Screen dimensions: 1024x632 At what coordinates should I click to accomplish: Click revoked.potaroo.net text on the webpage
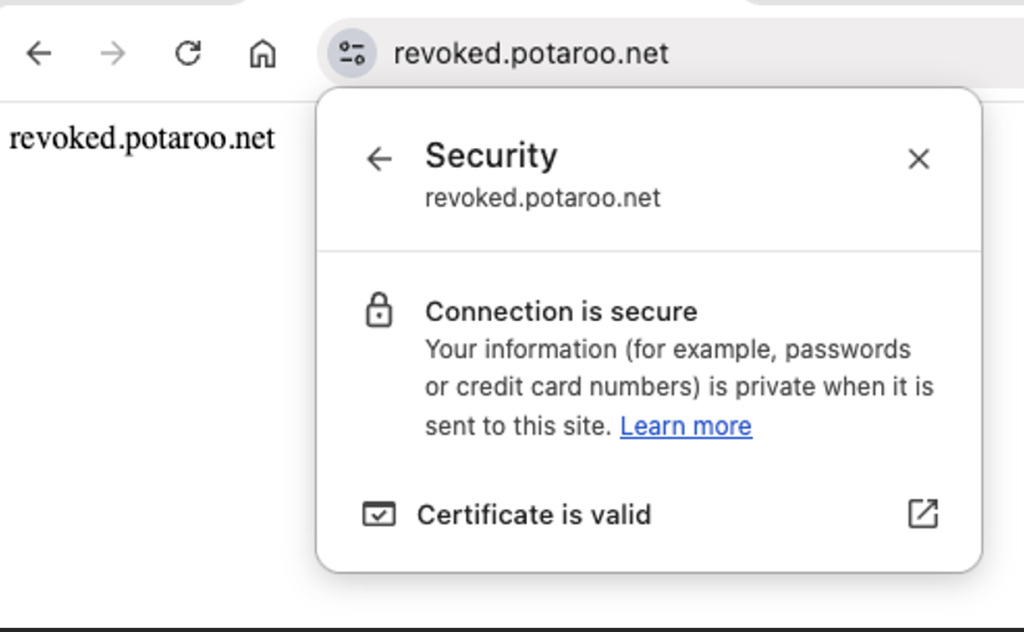pyautogui.click(x=142, y=138)
